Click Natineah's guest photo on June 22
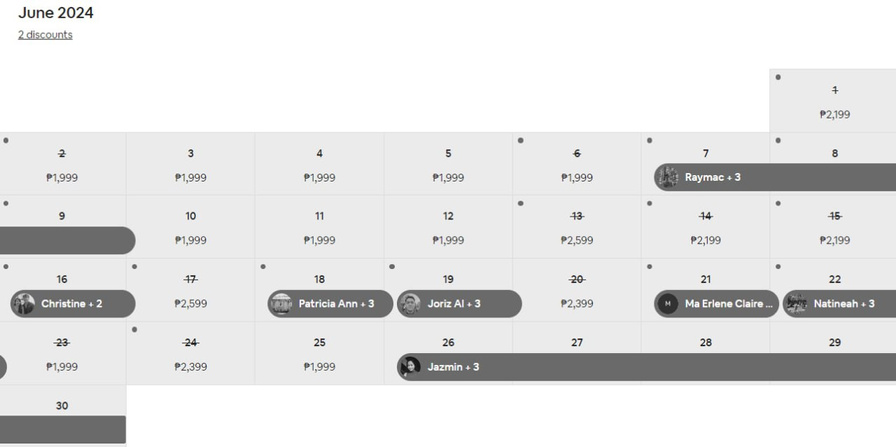Screen dimensions: 896x447 click(x=796, y=304)
